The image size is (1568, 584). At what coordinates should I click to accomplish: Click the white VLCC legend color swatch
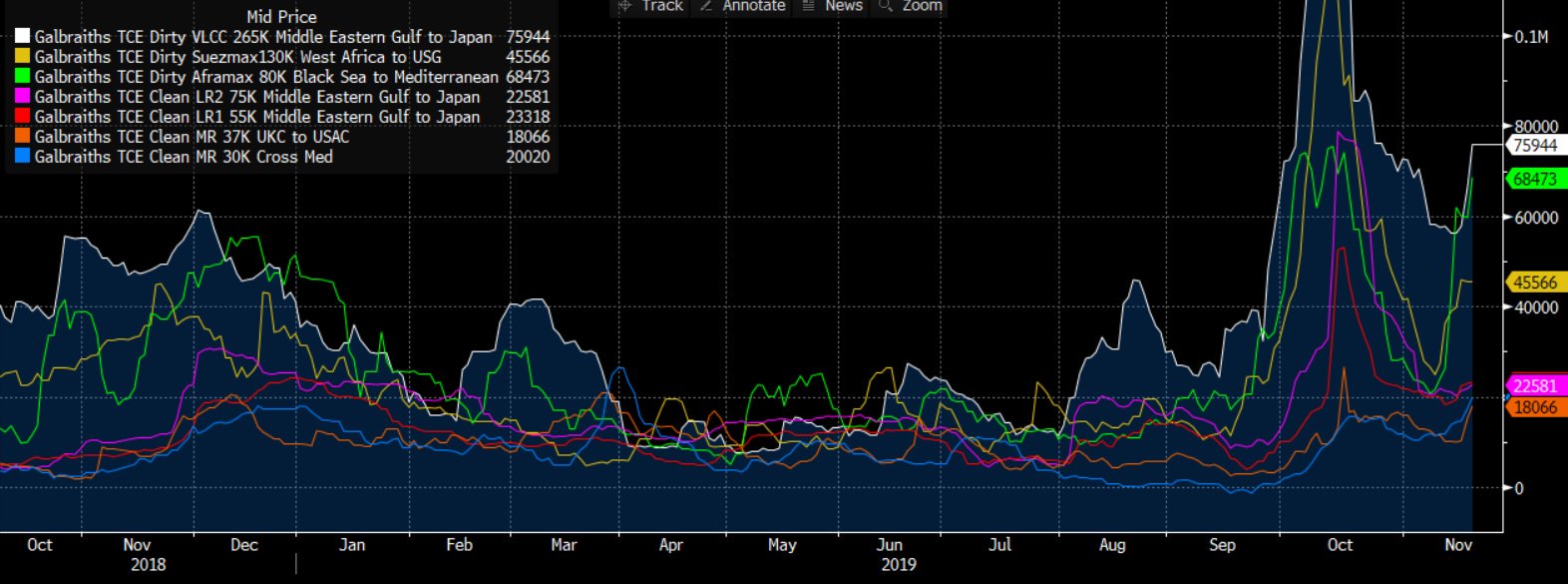pyautogui.click(x=23, y=37)
